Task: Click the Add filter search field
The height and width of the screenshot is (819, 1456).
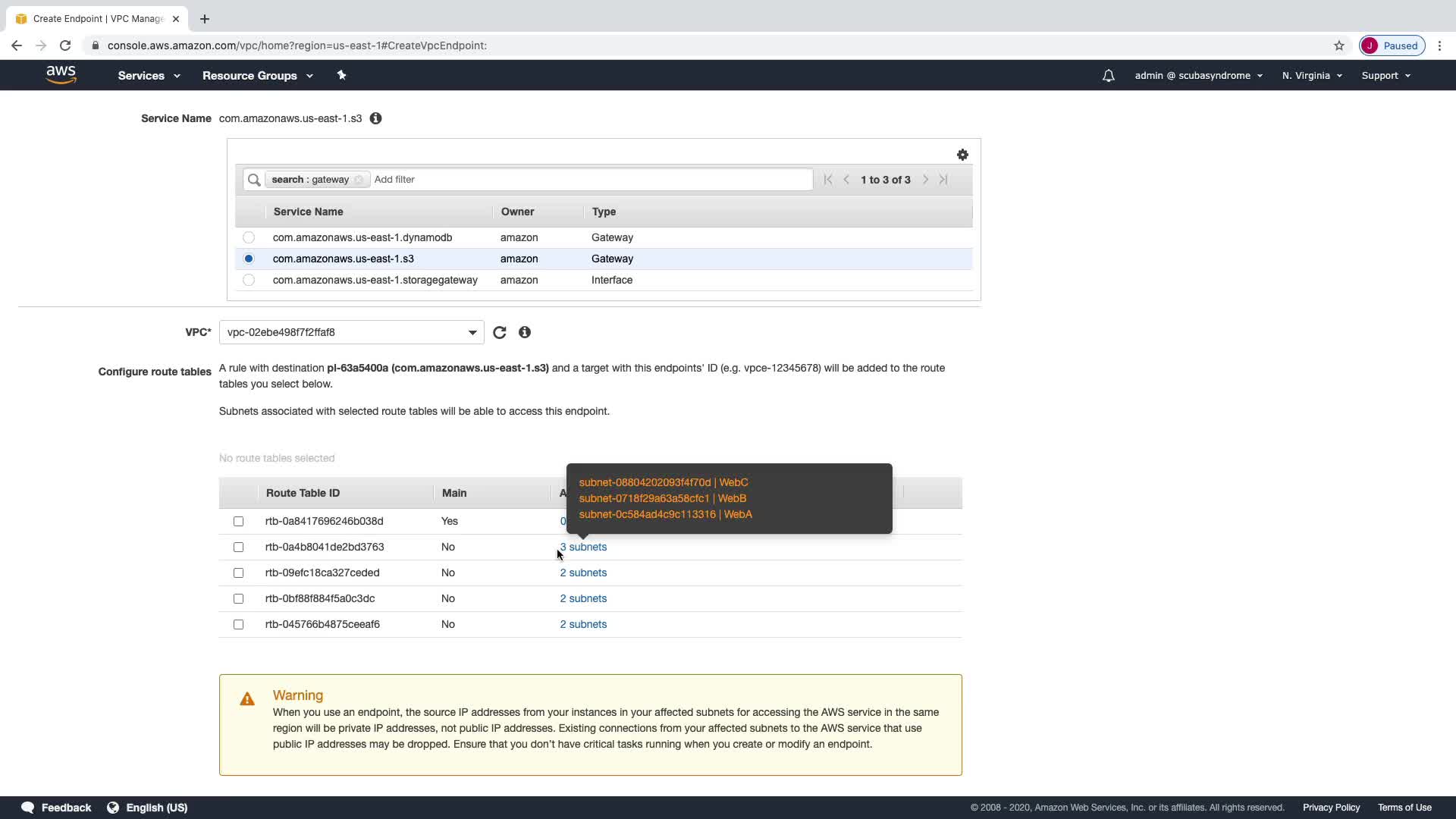Action: (591, 180)
